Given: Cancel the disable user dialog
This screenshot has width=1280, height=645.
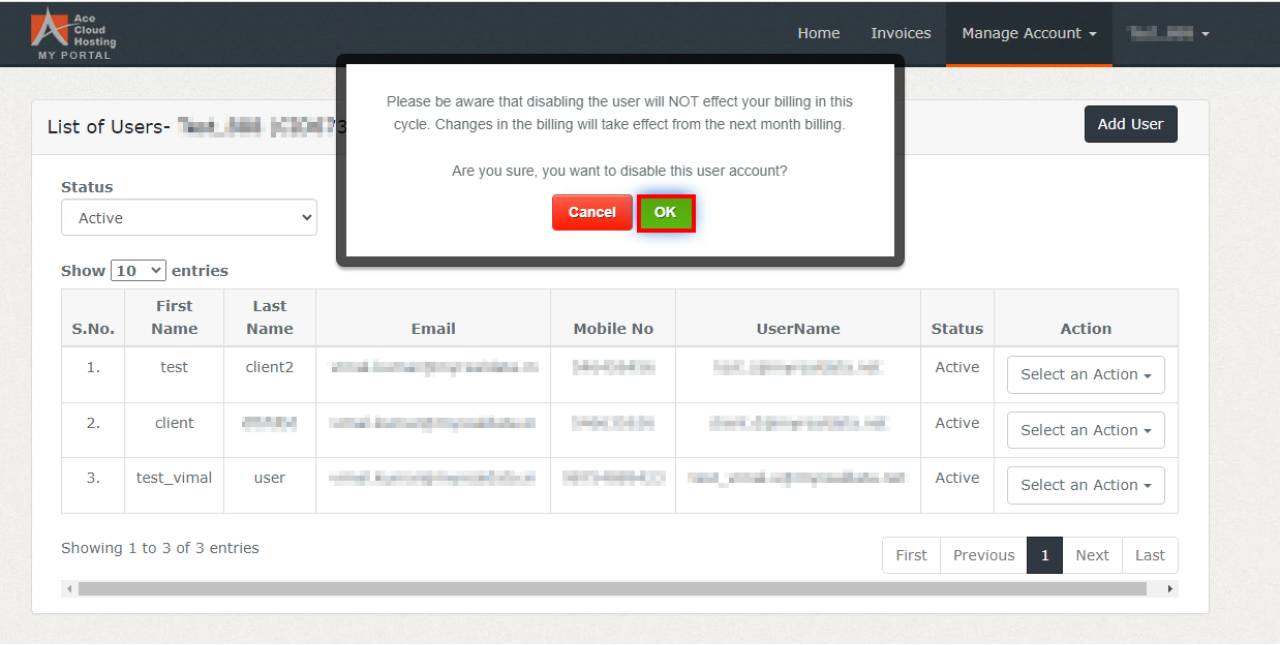Looking at the screenshot, I should click(x=591, y=212).
